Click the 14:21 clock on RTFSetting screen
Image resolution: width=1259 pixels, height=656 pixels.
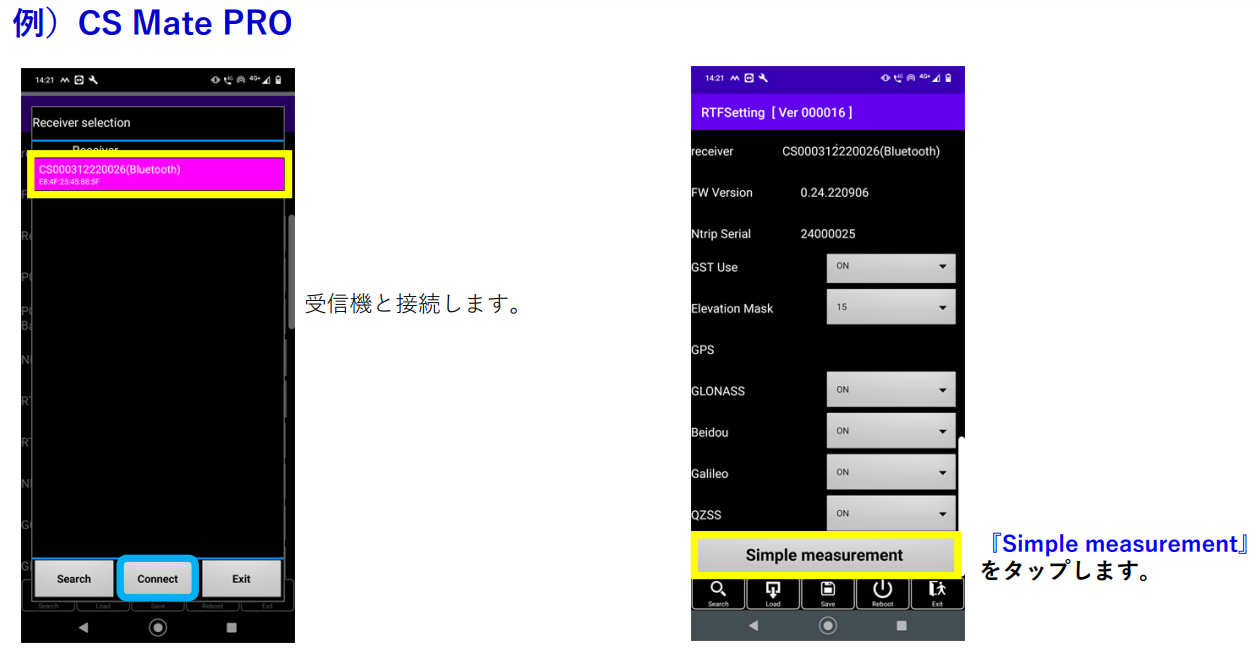(x=714, y=78)
